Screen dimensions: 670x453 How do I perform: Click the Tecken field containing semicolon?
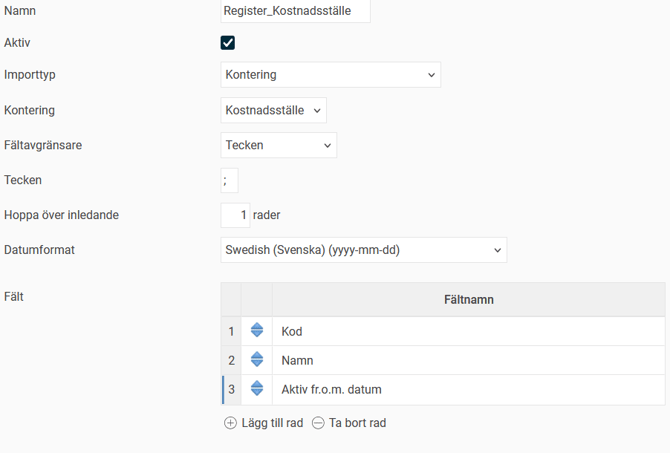tap(229, 180)
